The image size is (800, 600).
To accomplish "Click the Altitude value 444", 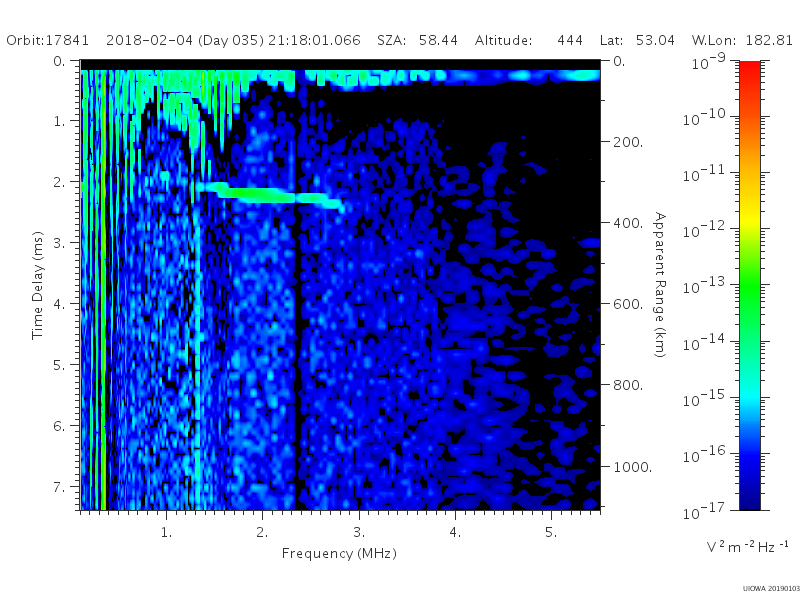I will pyautogui.click(x=570, y=40).
